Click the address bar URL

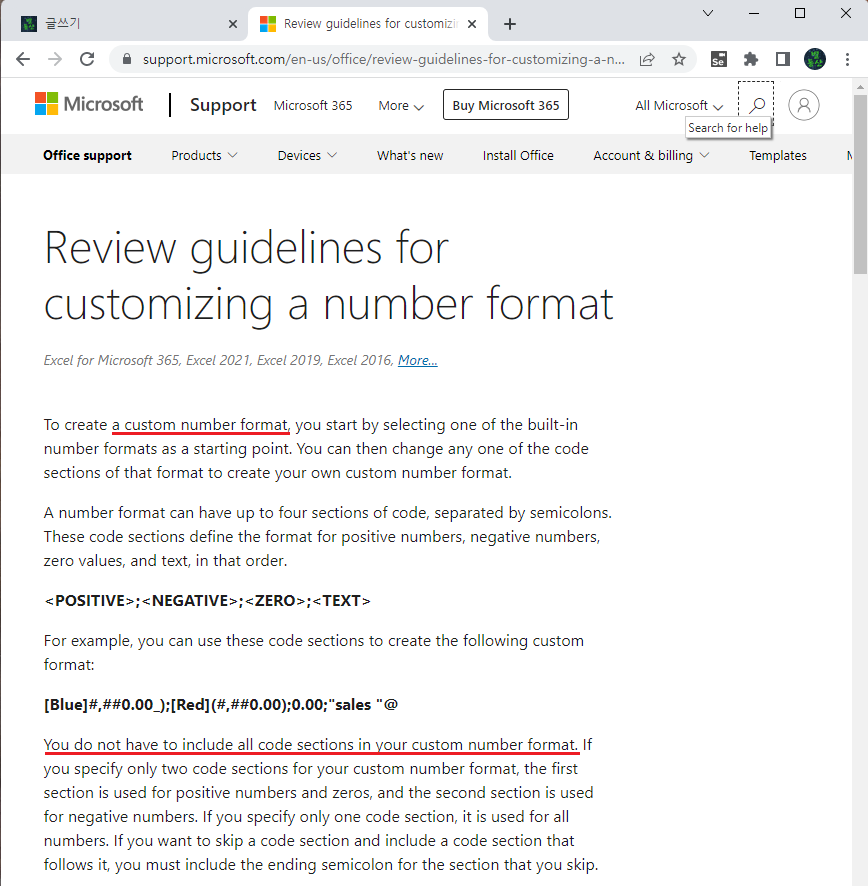384,59
